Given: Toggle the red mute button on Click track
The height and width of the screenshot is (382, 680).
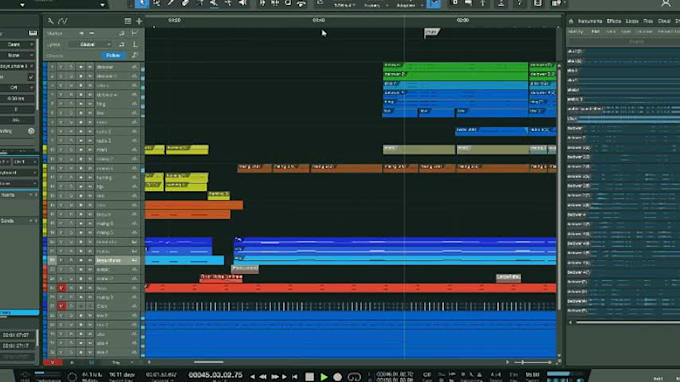Looking at the screenshot, I should (x=62, y=306).
